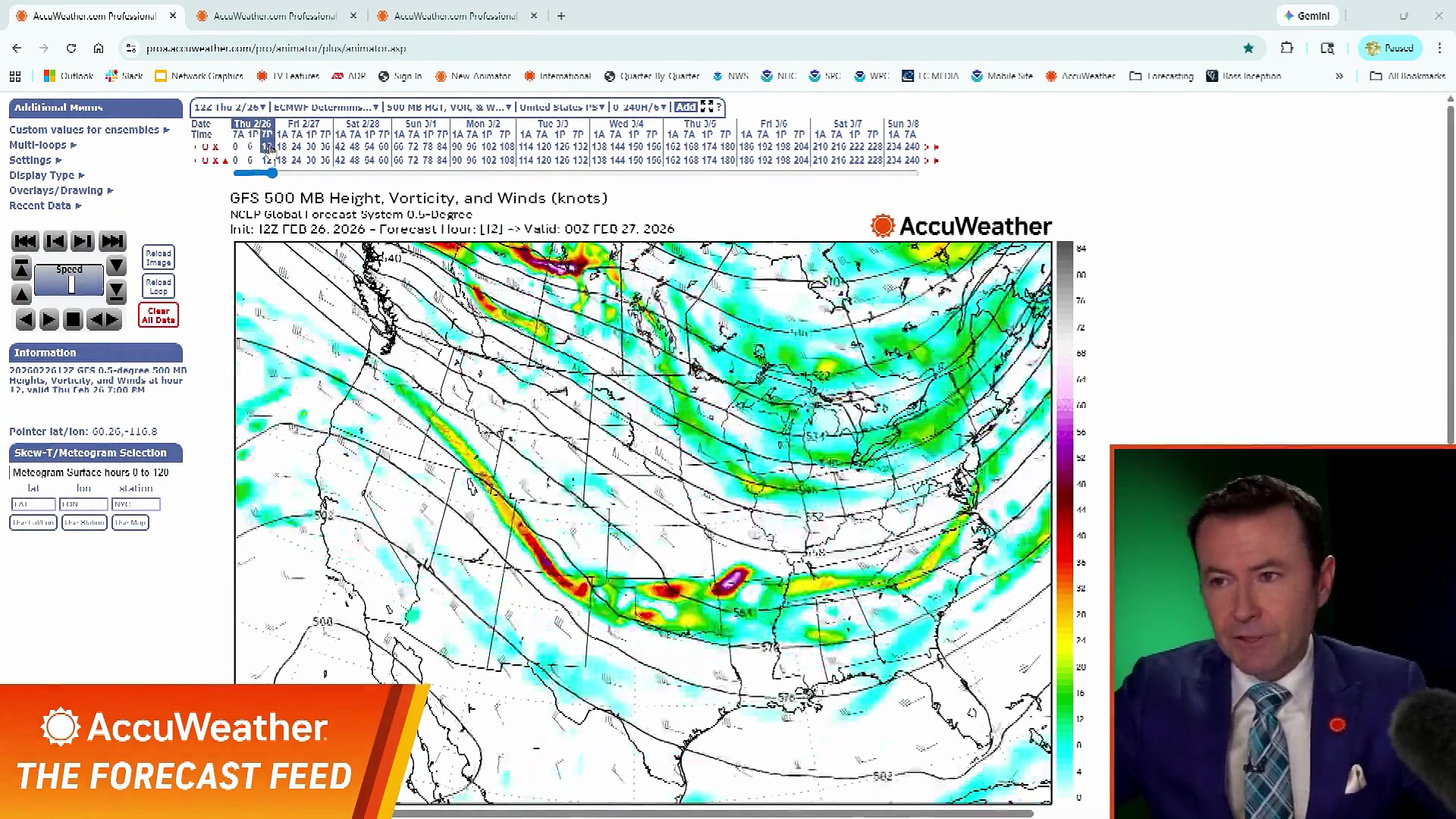Open the New Animator bookmark

[474, 76]
